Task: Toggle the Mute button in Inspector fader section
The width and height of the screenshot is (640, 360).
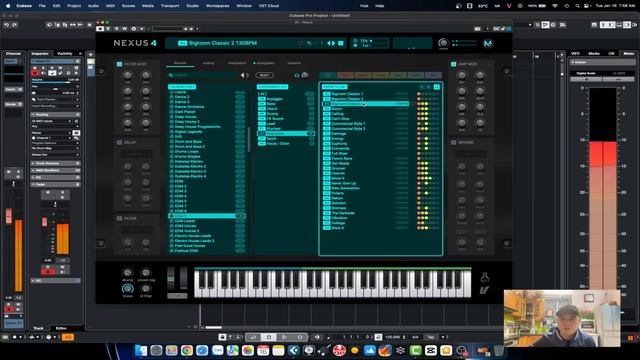Action: pyautogui.click(x=48, y=192)
